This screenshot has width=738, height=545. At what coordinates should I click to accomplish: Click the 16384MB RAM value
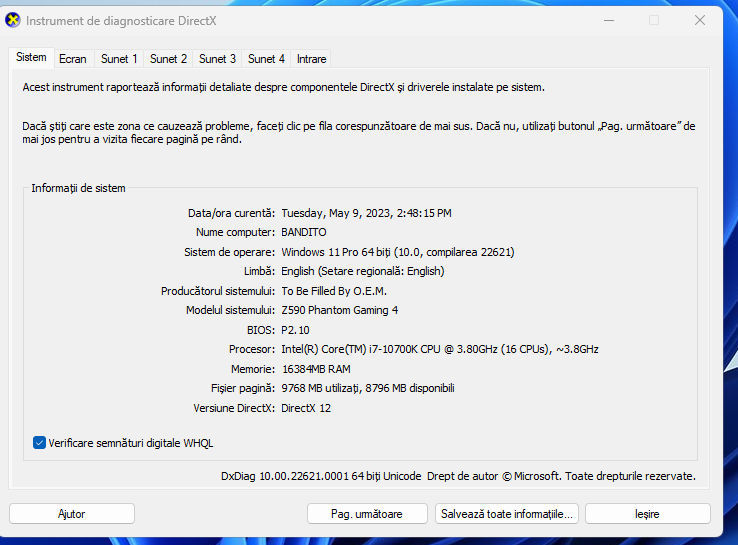point(316,369)
